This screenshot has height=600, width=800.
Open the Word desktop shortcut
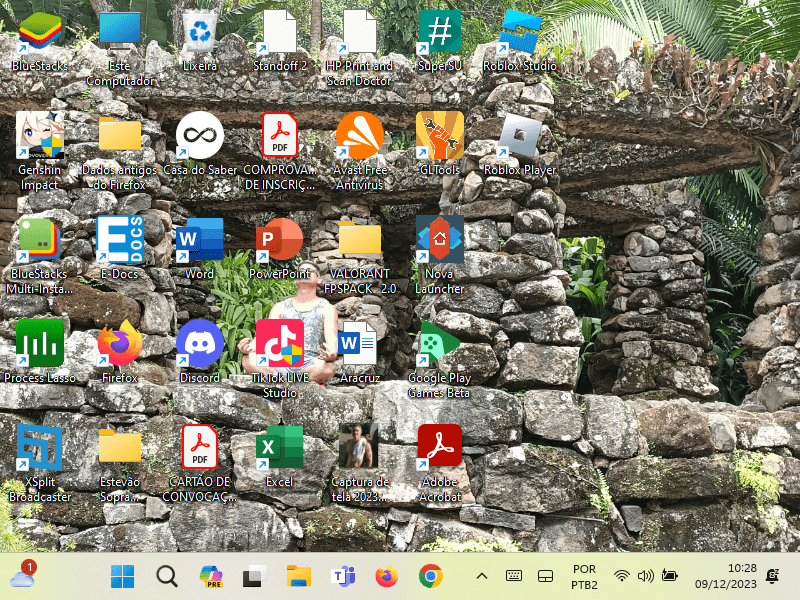pos(199,240)
